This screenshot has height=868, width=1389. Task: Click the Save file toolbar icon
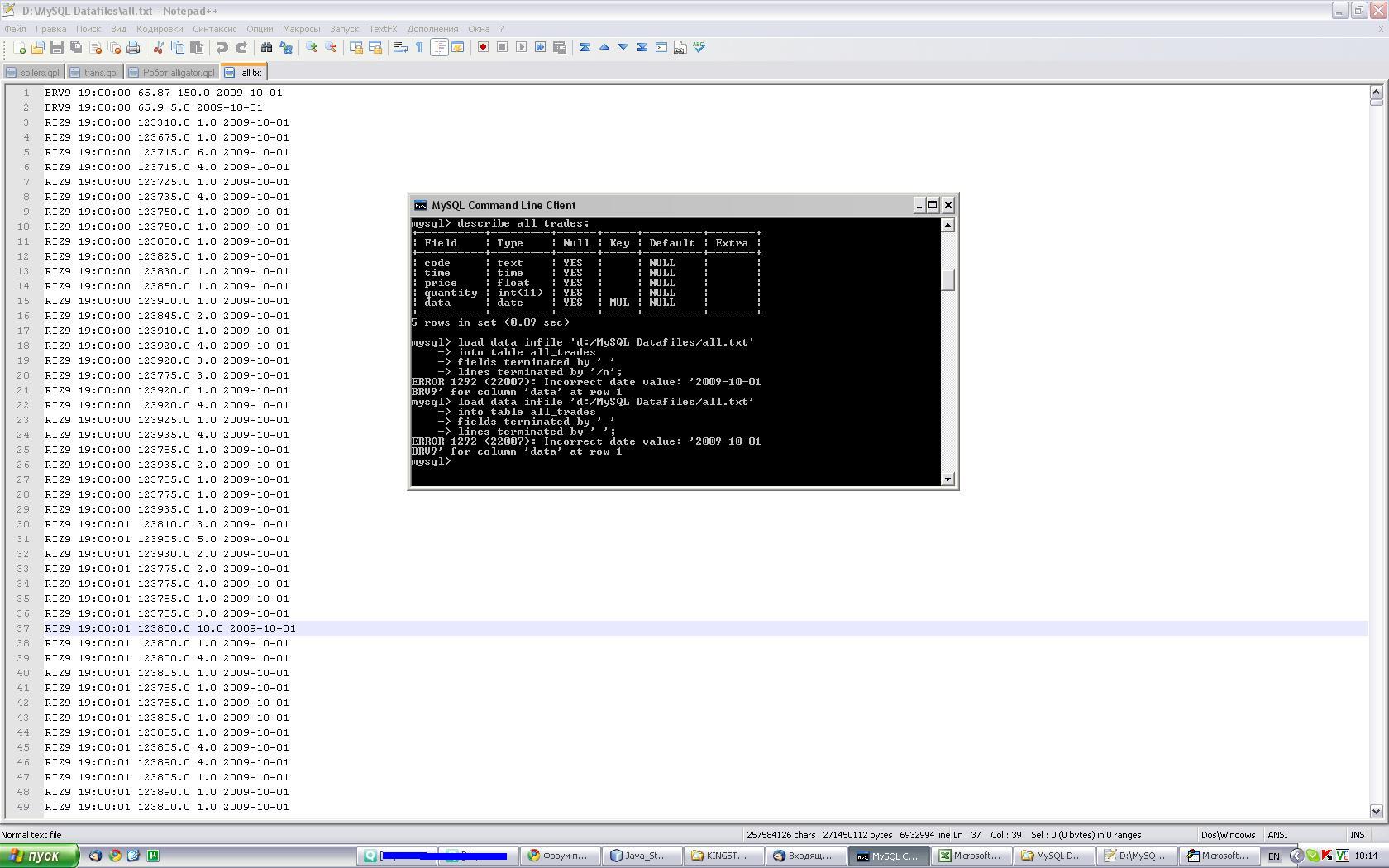coord(57,48)
